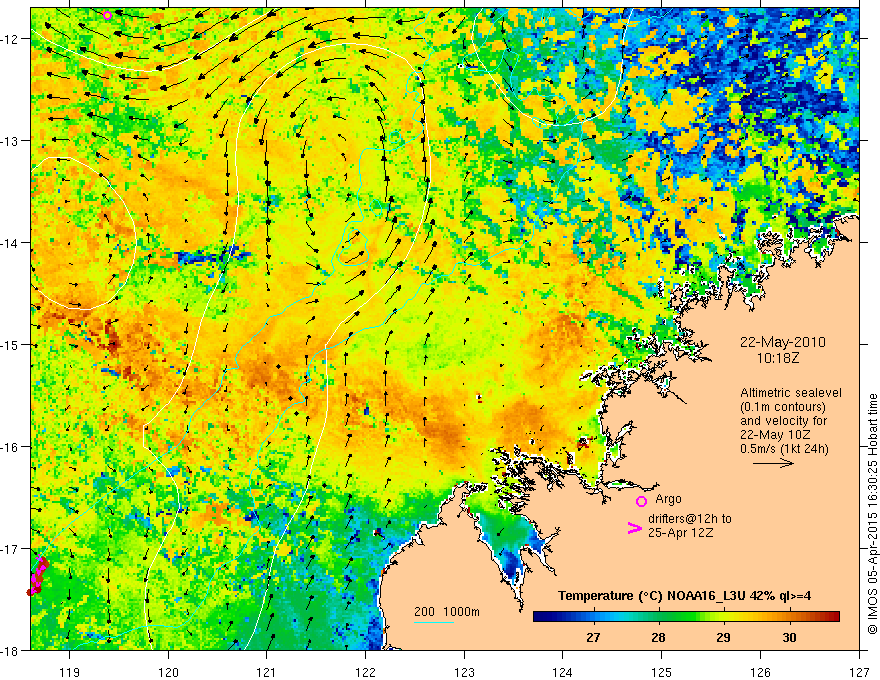Click the temperature color bar at 29
The height and width of the screenshot is (680, 880).
723,617
